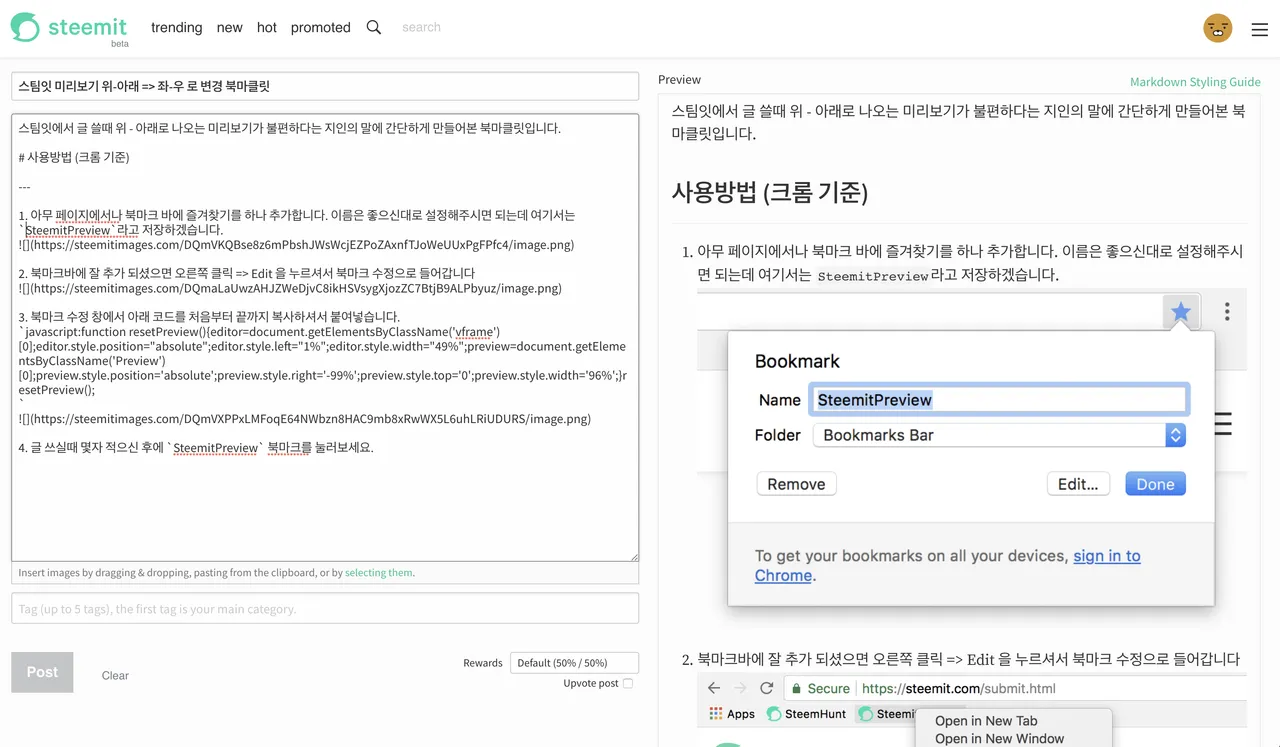1280x747 pixels.
Task: Click the post title input field
Action: (325, 86)
